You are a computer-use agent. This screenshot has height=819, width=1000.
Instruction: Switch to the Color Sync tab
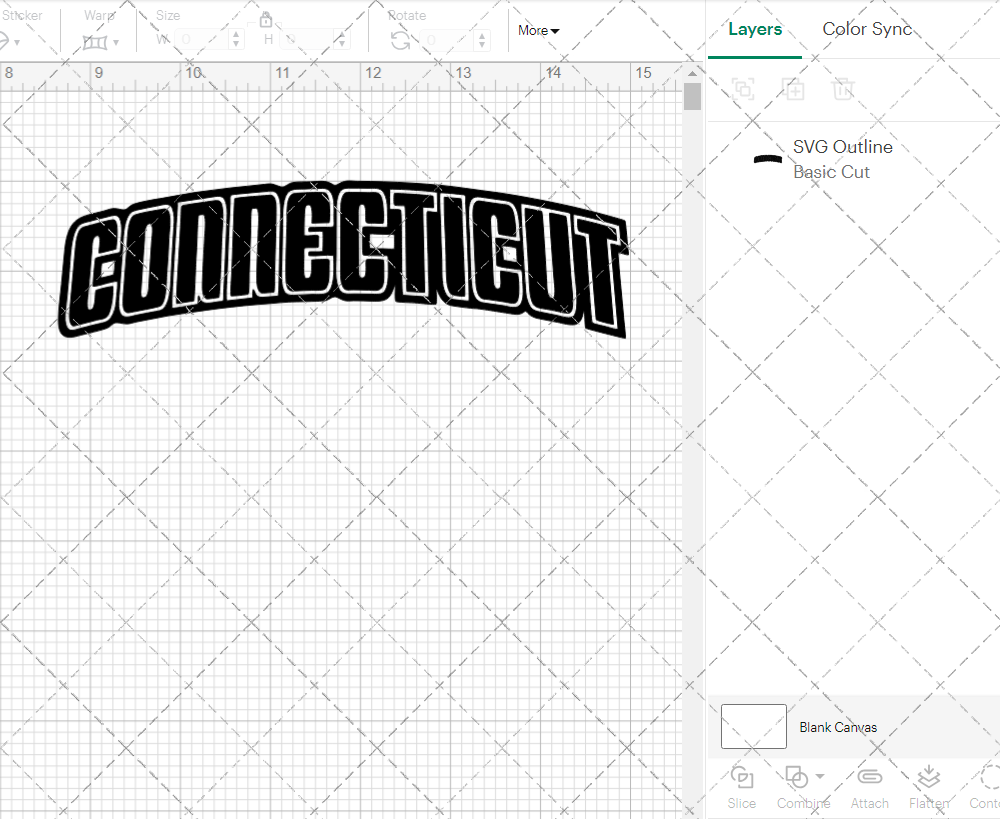(866, 29)
